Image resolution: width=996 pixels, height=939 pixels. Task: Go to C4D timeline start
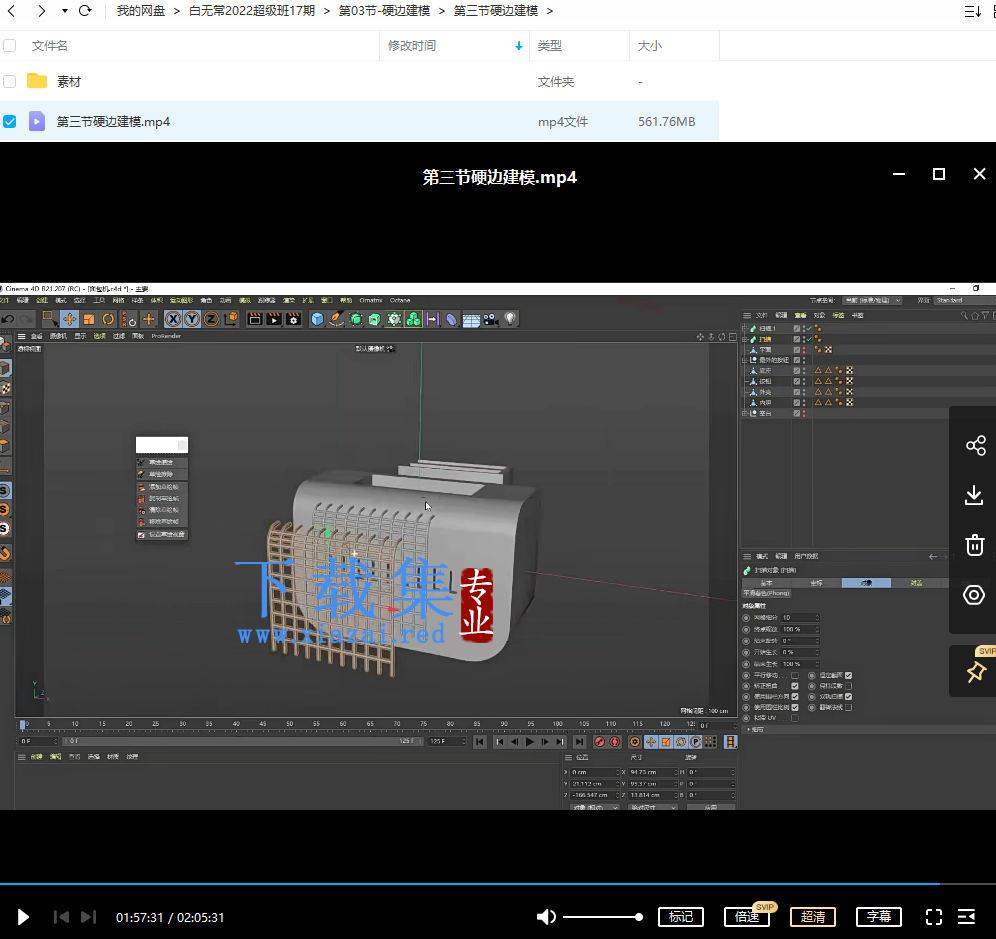click(x=480, y=741)
